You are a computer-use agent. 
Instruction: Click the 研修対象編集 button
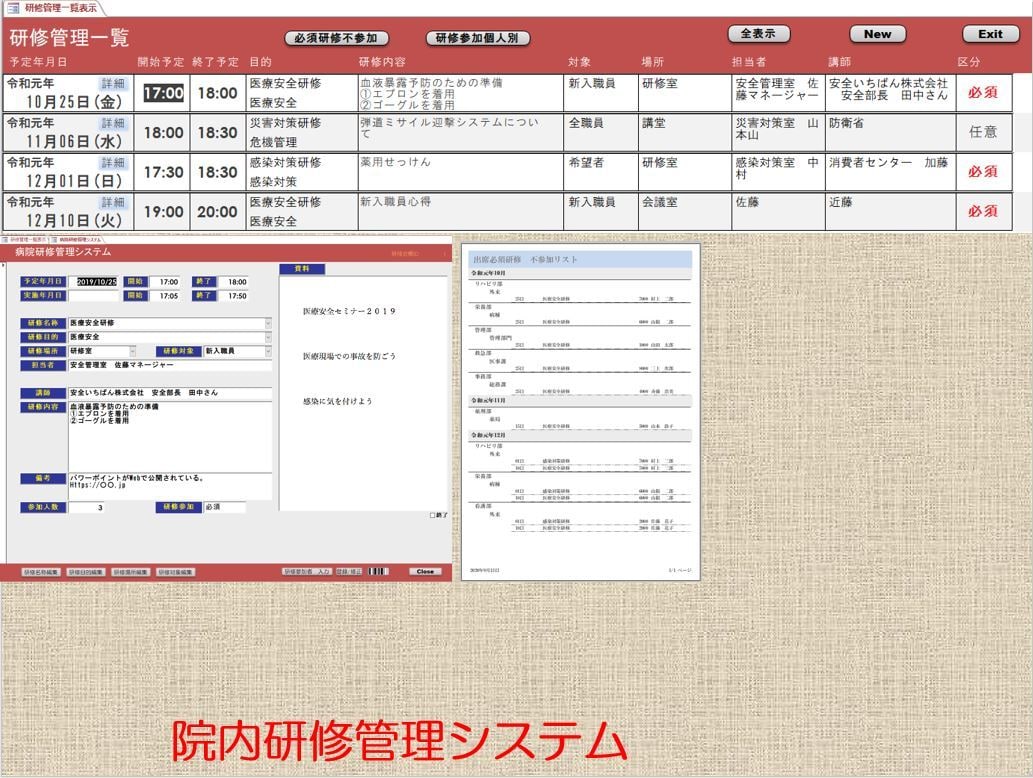(x=175, y=572)
